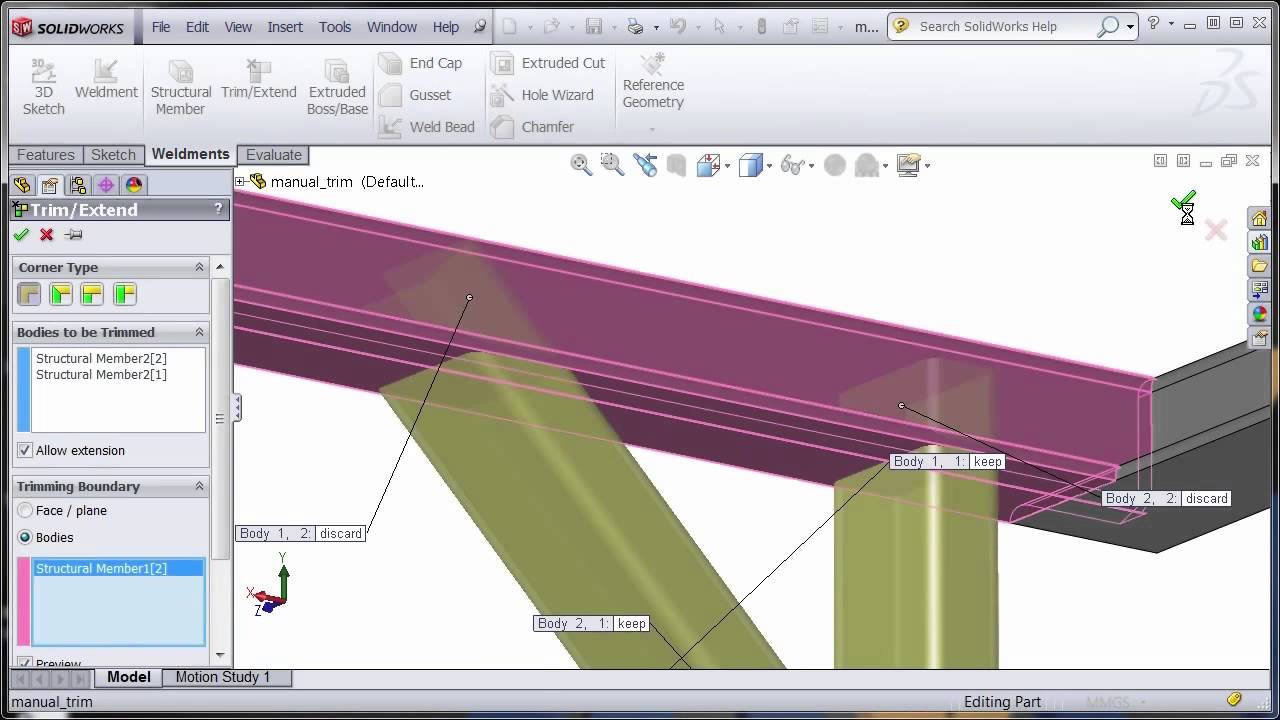Image resolution: width=1280 pixels, height=720 pixels.
Task: Open the Insert menu
Action: click(285, 27)
